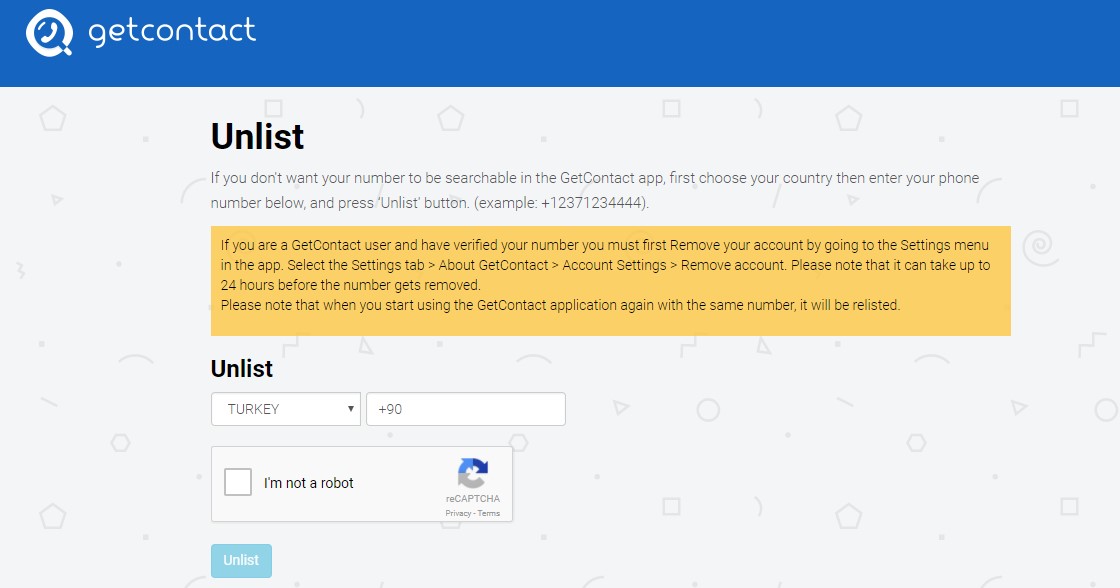Click the reCAPTCHA logo icon
Viewport: 1120px width, 588px height.
pyautogui.click(x=472, y=474)
